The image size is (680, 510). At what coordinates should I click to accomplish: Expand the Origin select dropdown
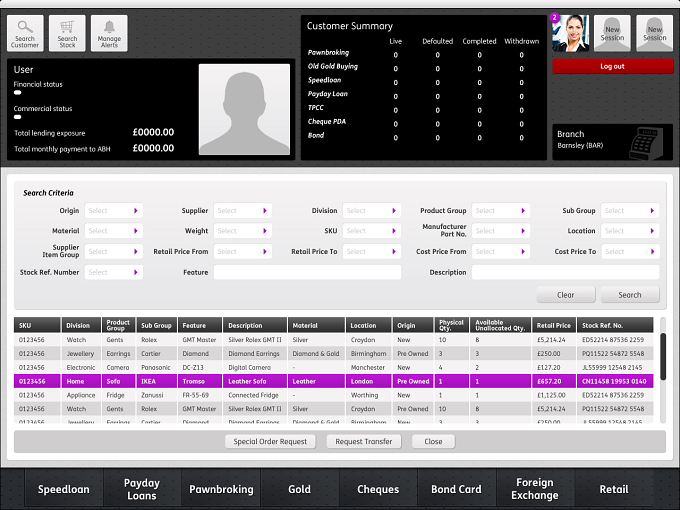[114, 211]
